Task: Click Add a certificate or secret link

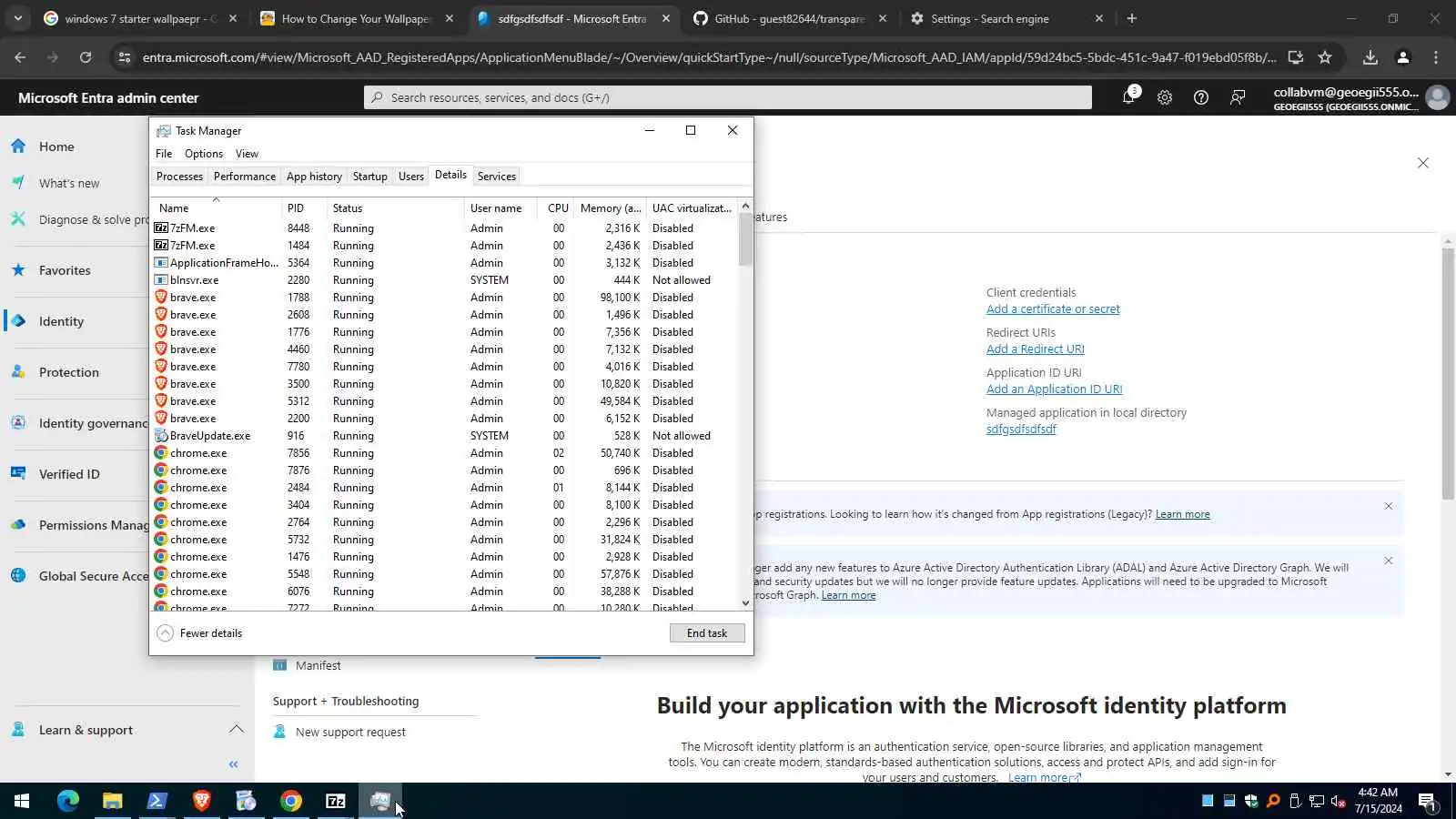Action: click(x=1053, y=309)
